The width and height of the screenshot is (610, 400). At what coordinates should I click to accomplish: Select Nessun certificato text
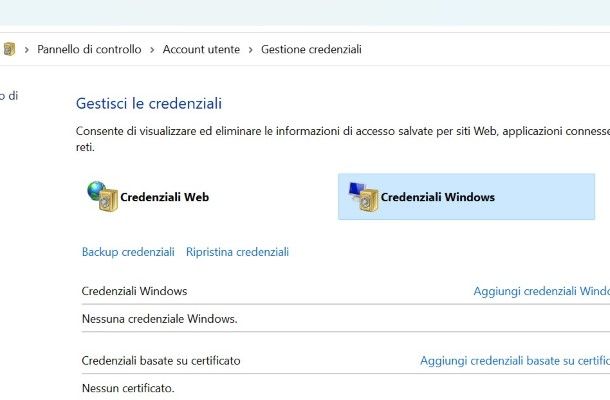click(x=128, y=388)
